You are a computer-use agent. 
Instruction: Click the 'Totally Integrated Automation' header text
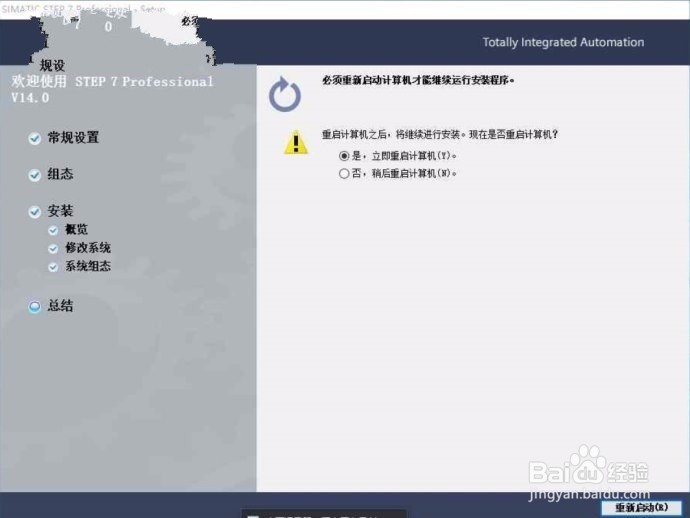(x=563, y=42)
